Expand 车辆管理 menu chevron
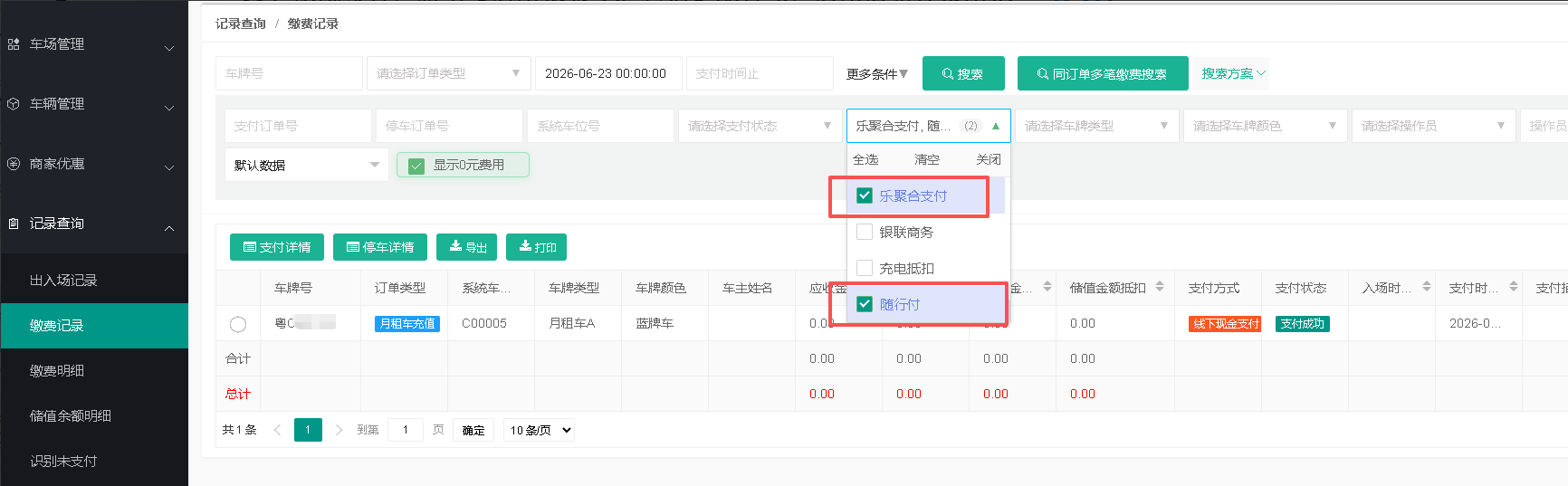 coord(169,108)
